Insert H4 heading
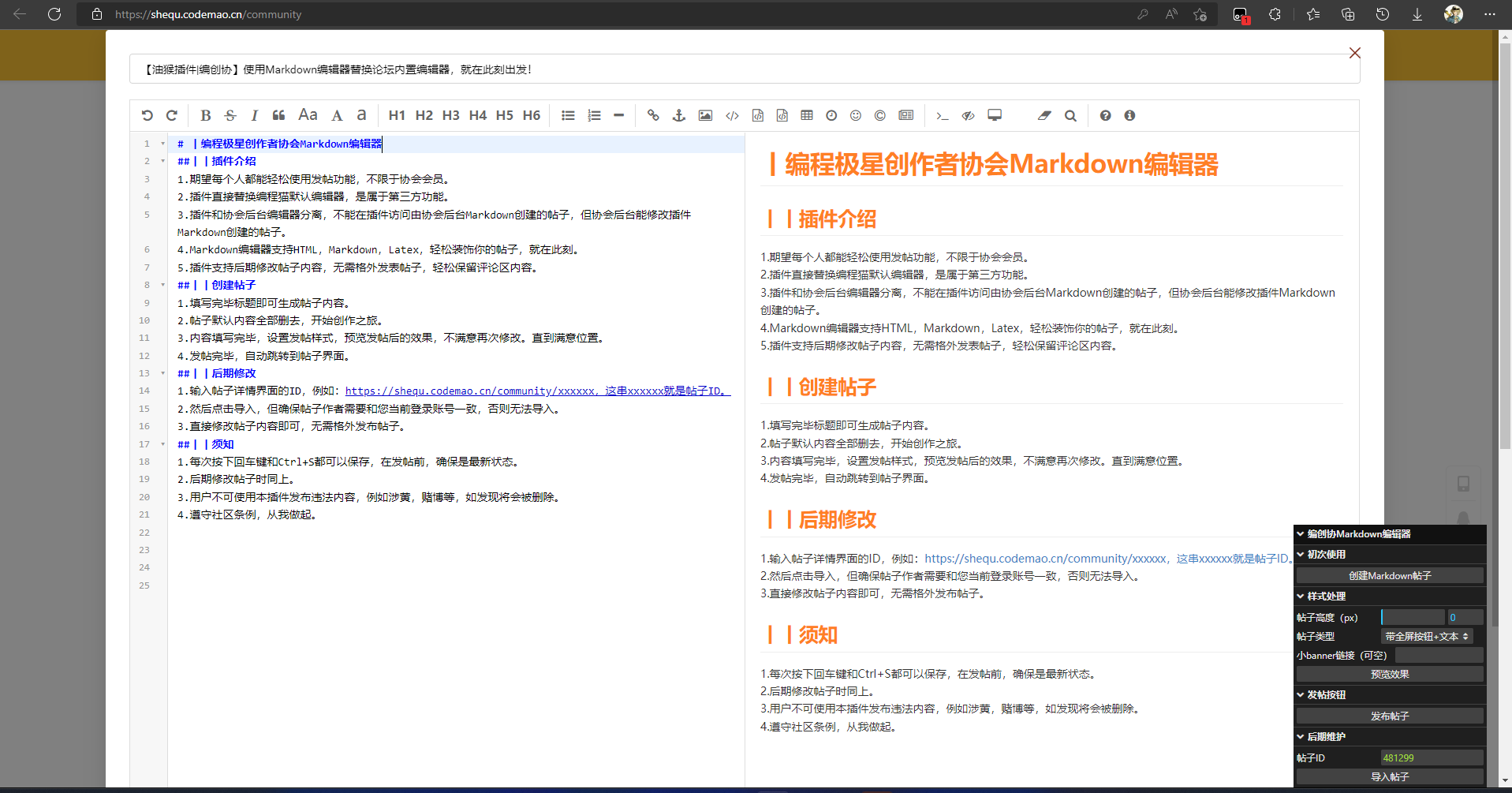The width and height of the screenshot is (1512, 793). point(478,115)
